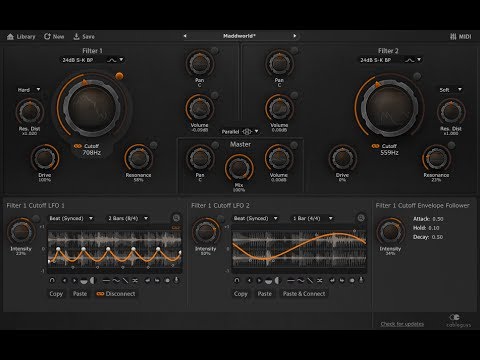The width and height of the screenshot is (480, 360).
Task: Open LFO 2 magnifier zoom icon
Action: [x=361, y=218]
